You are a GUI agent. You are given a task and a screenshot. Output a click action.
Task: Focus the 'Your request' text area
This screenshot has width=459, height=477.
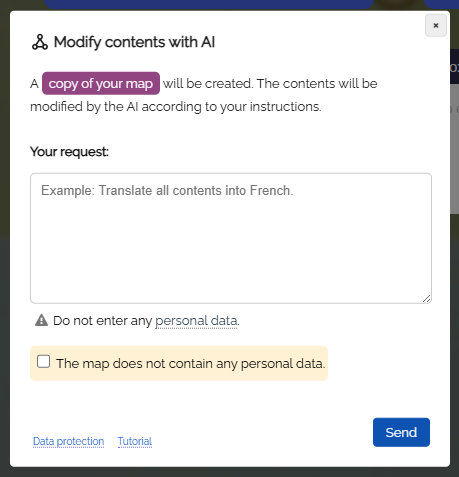pyautogui.click(x=231, y=238)
